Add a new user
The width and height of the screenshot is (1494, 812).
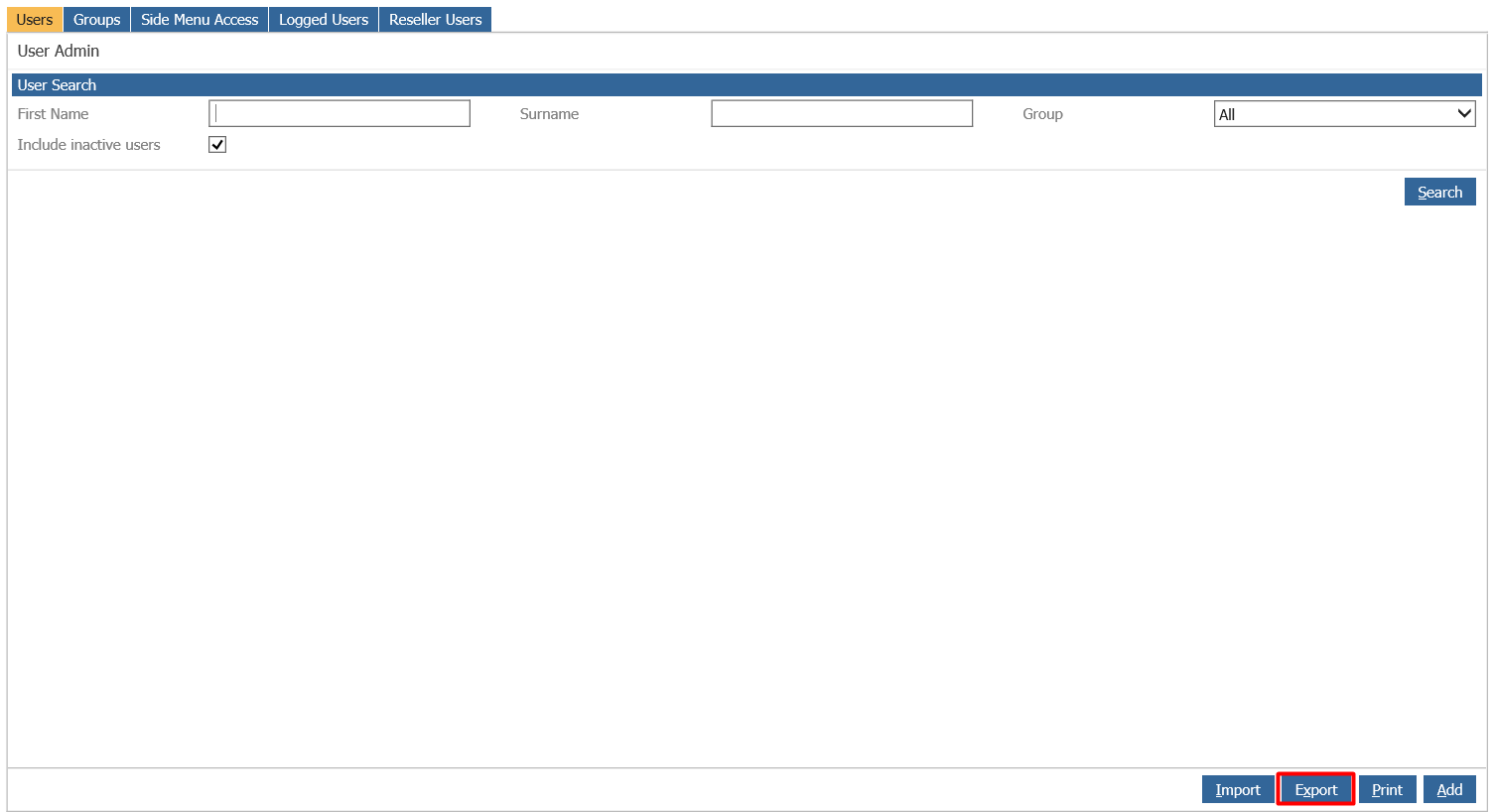point(1449,789)
